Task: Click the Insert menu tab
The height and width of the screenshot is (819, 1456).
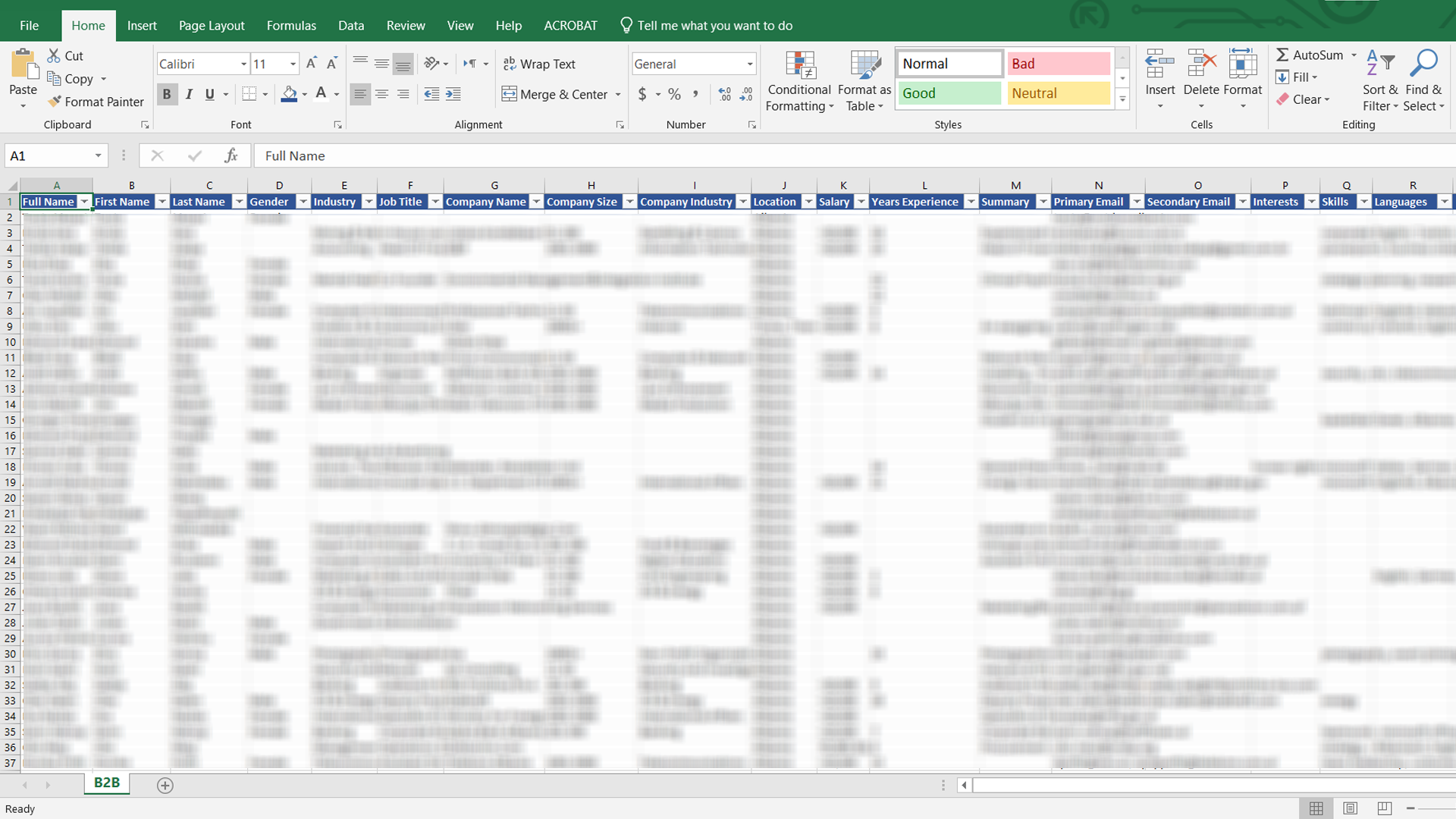Action: point(142,25)
